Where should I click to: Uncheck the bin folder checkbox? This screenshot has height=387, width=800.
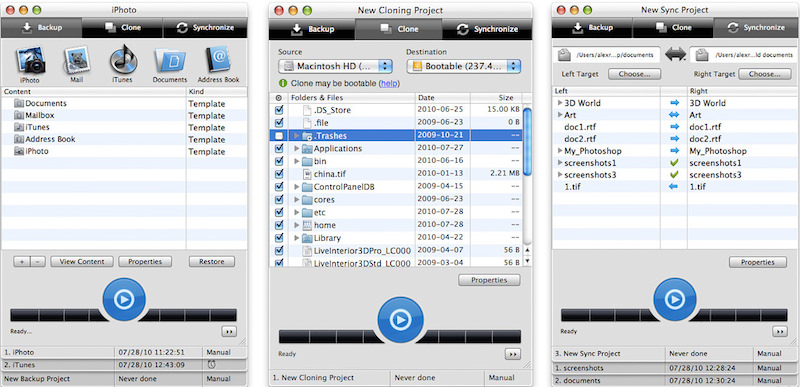pyautogui.click(x=279, y=161)
